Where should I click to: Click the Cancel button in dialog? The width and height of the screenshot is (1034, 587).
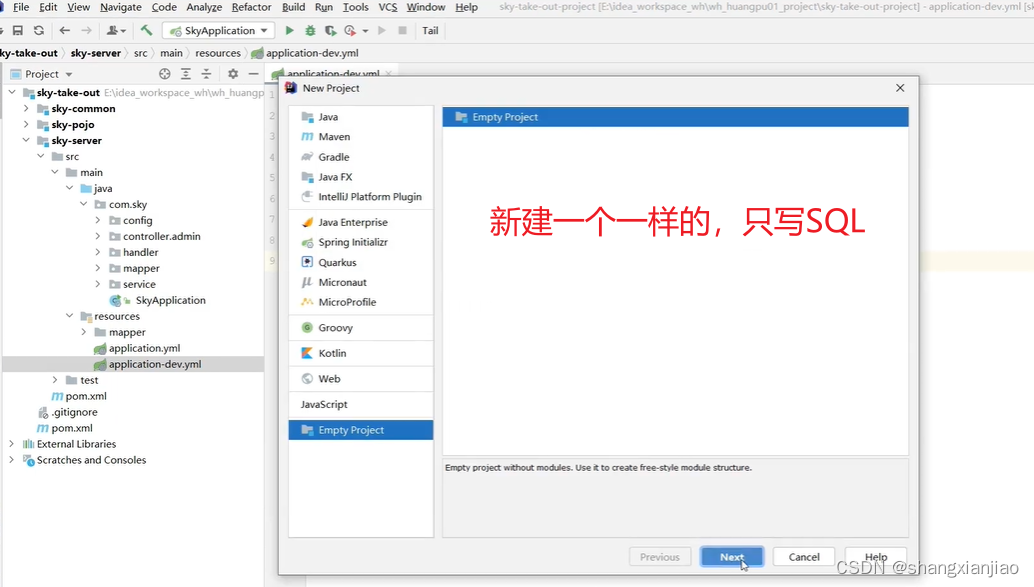[804, 557]
